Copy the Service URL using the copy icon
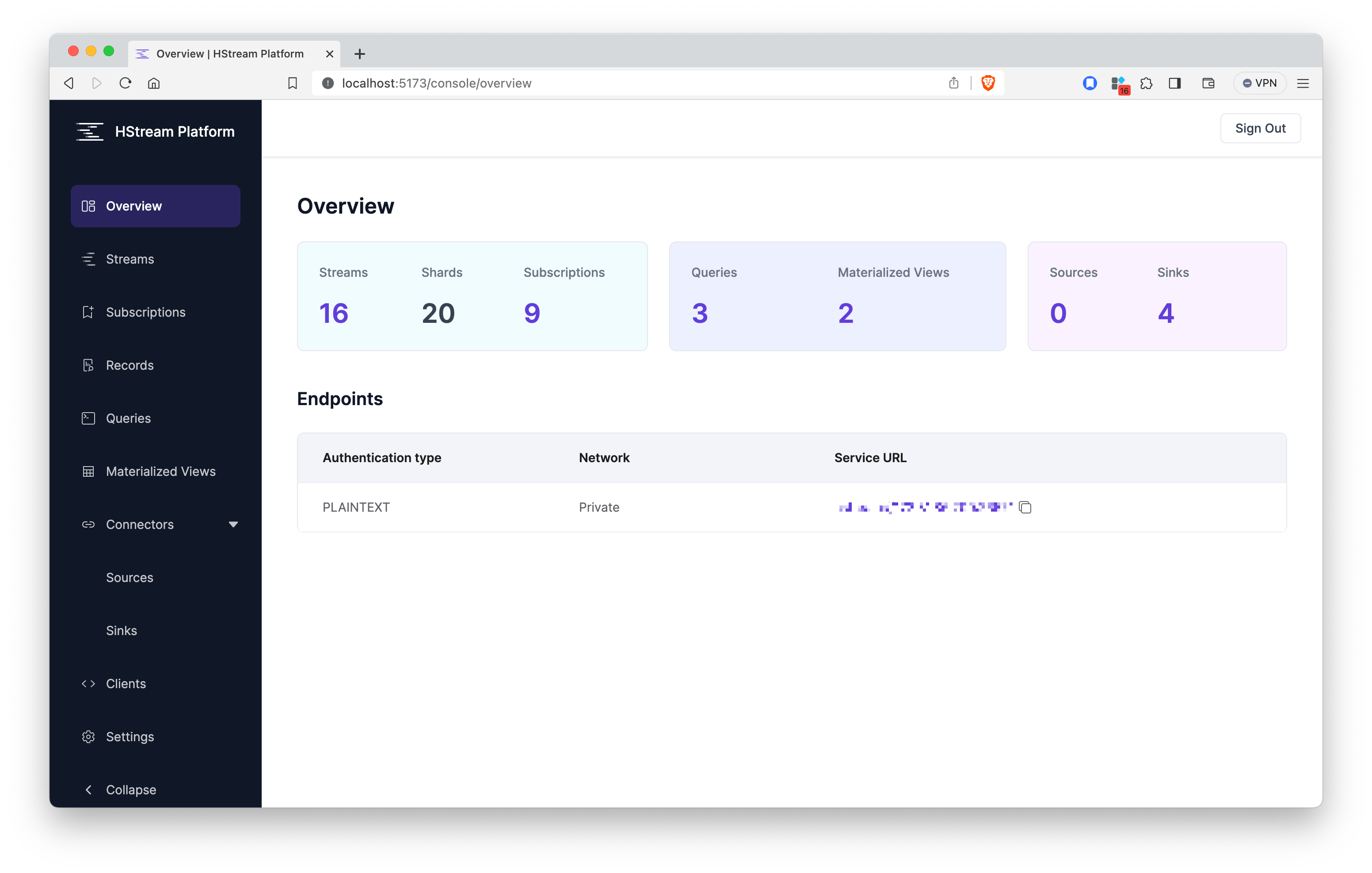This screenshot has height=873, width=1372. [1025, 507]
